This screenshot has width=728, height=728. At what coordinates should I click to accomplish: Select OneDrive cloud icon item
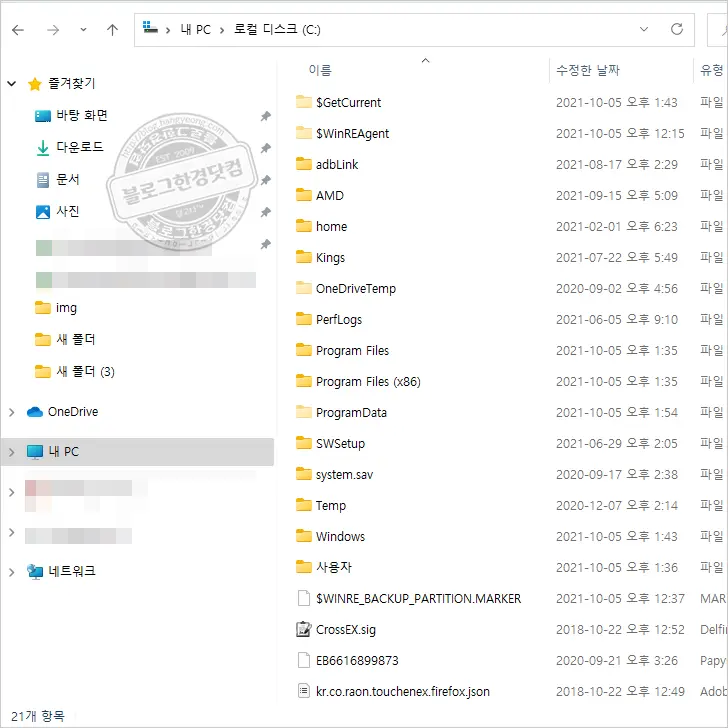point(62,412)
